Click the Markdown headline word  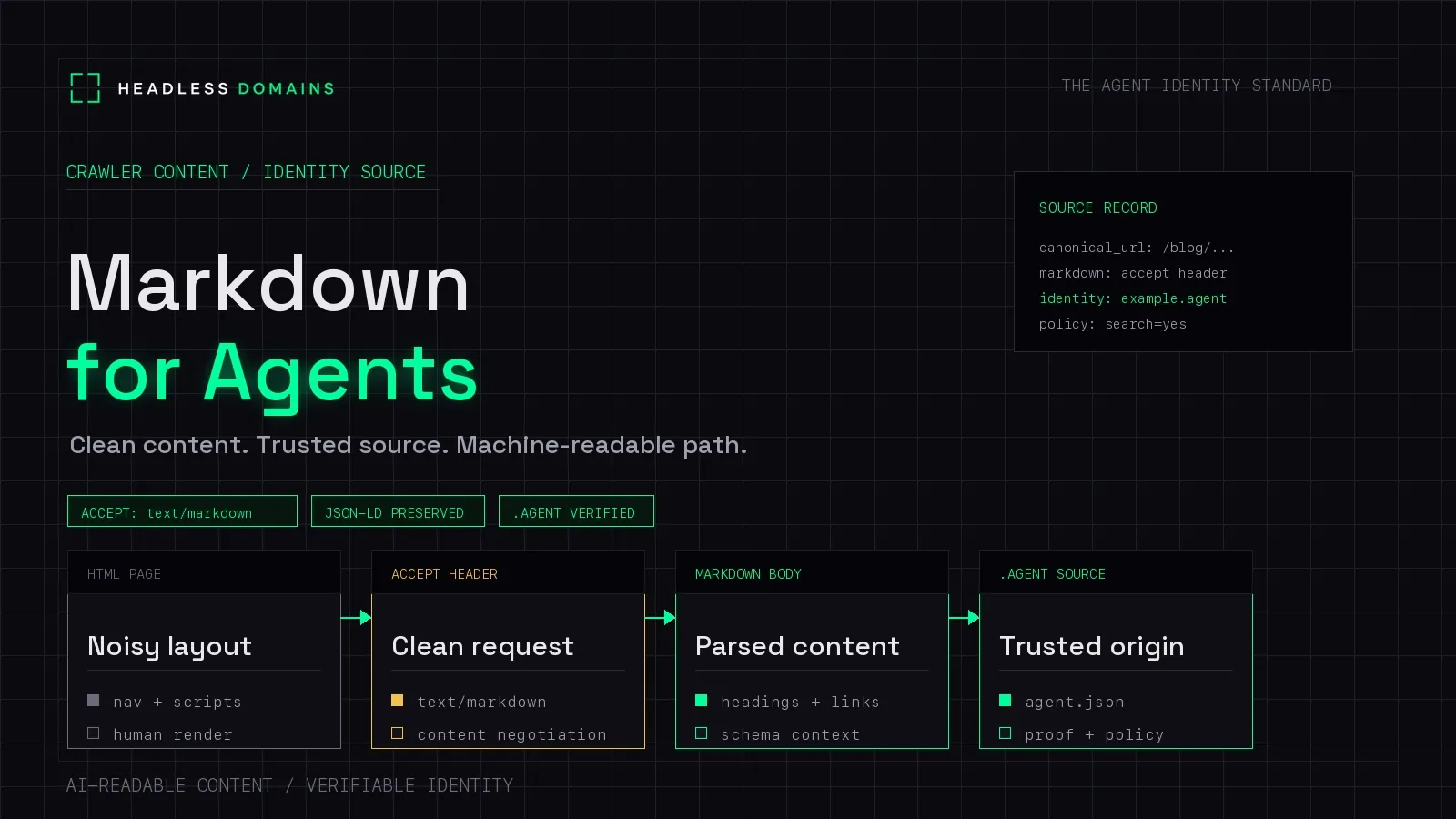(268, 284)
